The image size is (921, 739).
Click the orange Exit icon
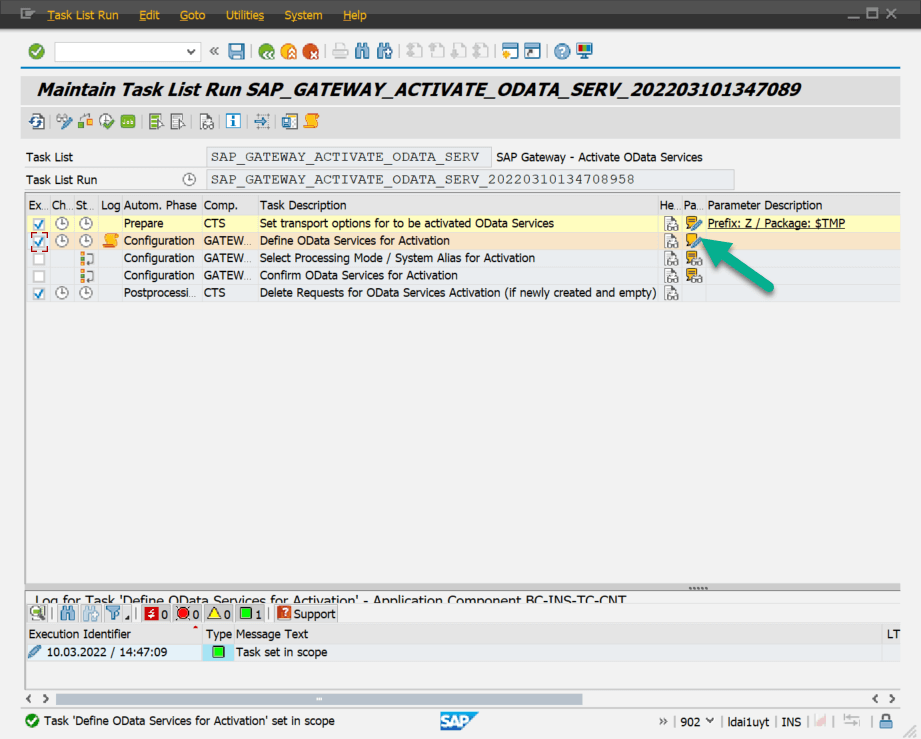coord(288,52)
